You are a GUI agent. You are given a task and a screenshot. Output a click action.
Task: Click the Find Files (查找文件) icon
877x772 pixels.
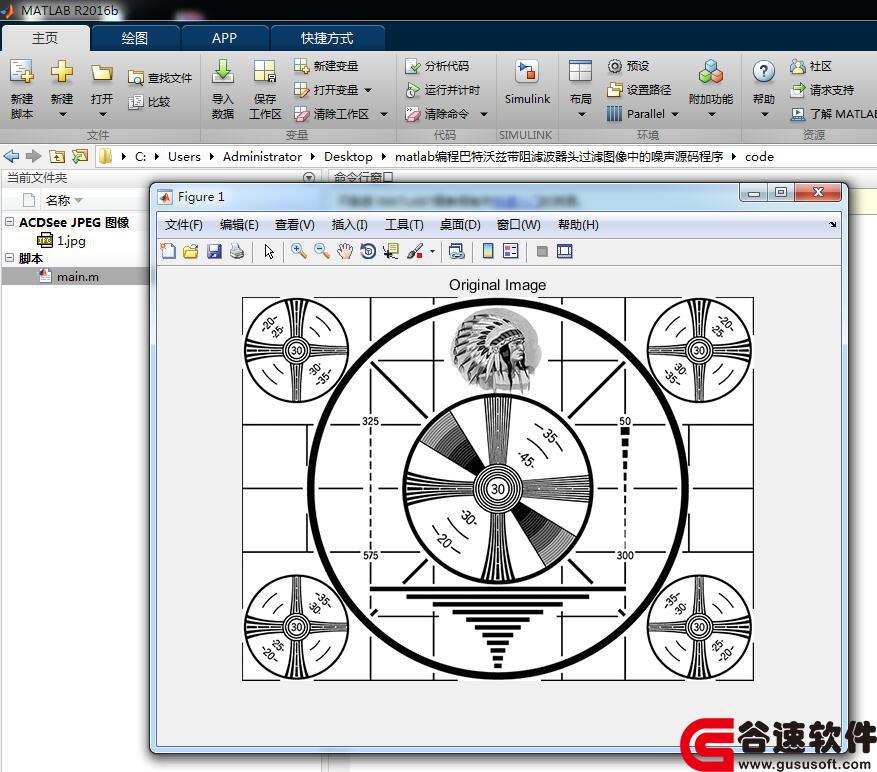click(135, 78)
